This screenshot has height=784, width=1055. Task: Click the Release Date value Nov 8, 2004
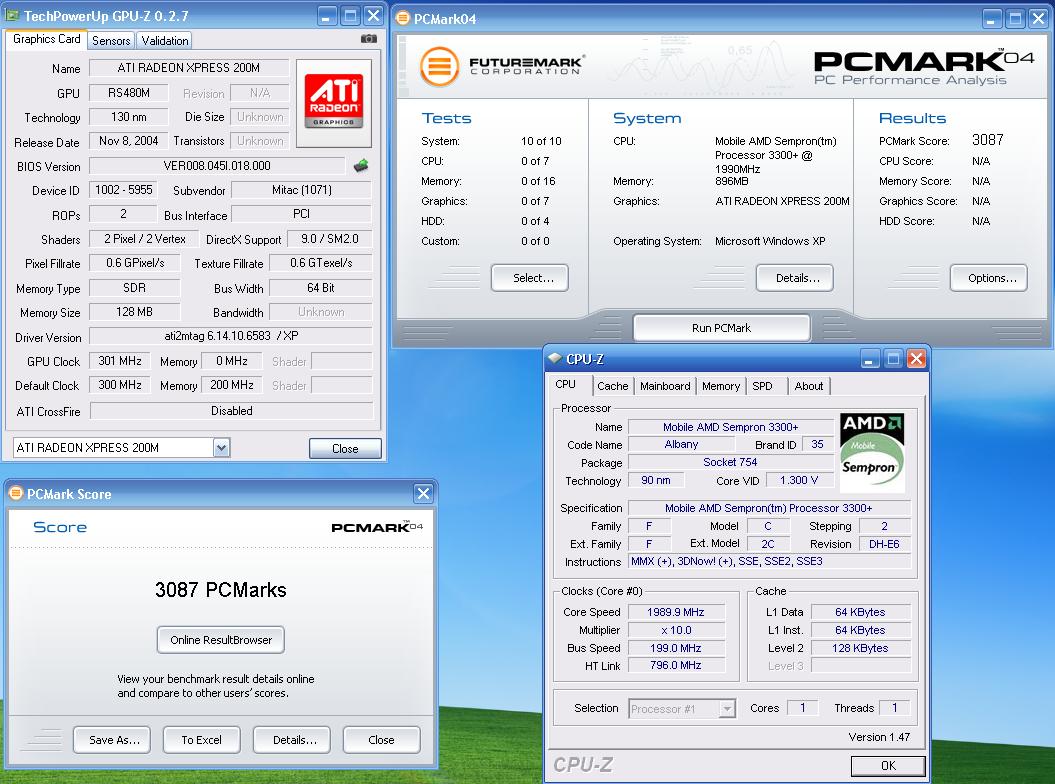[x=129, y=141]
